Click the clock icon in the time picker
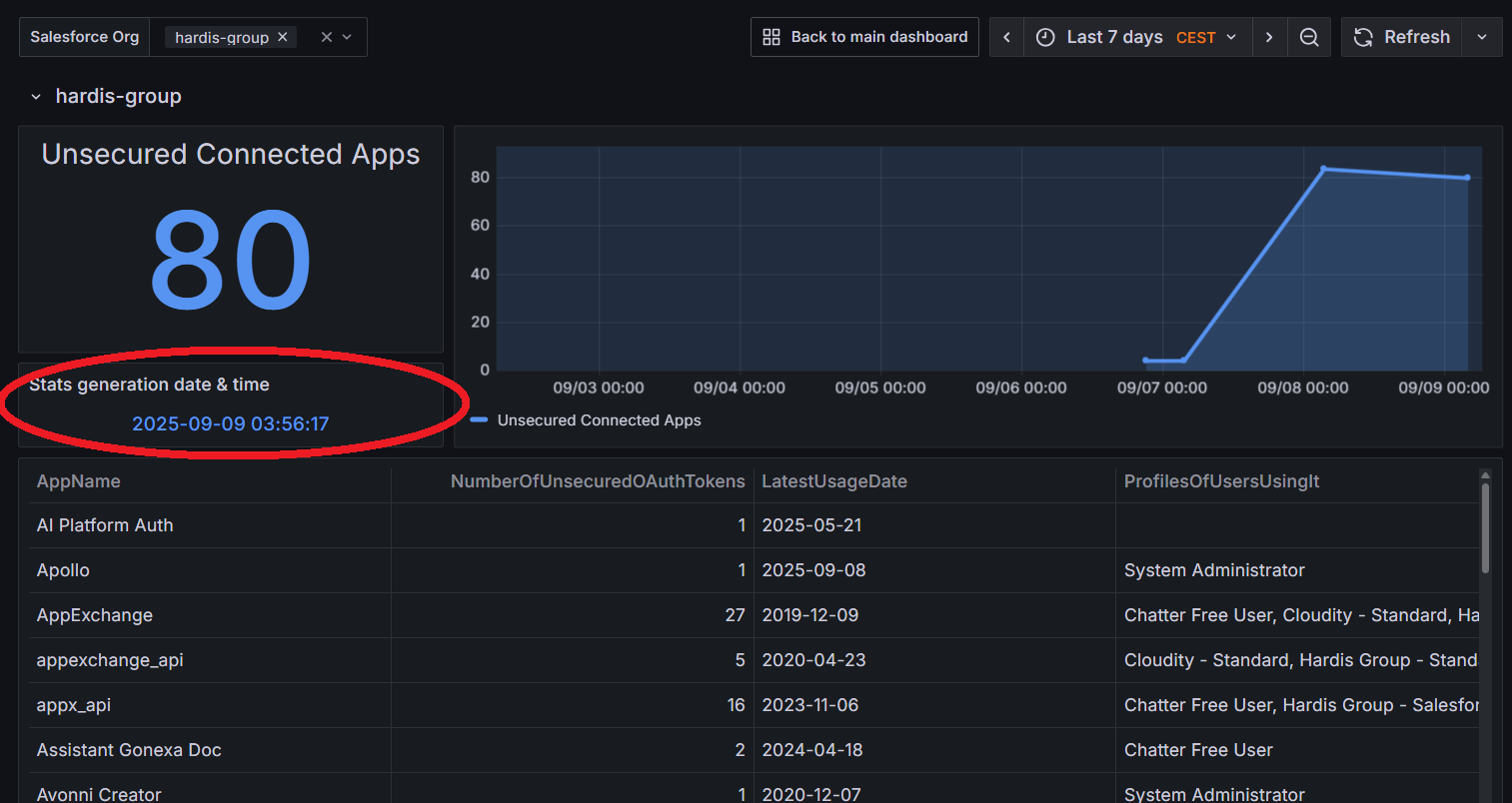The image size is (1512, 803). click(x=1045, y=37)
